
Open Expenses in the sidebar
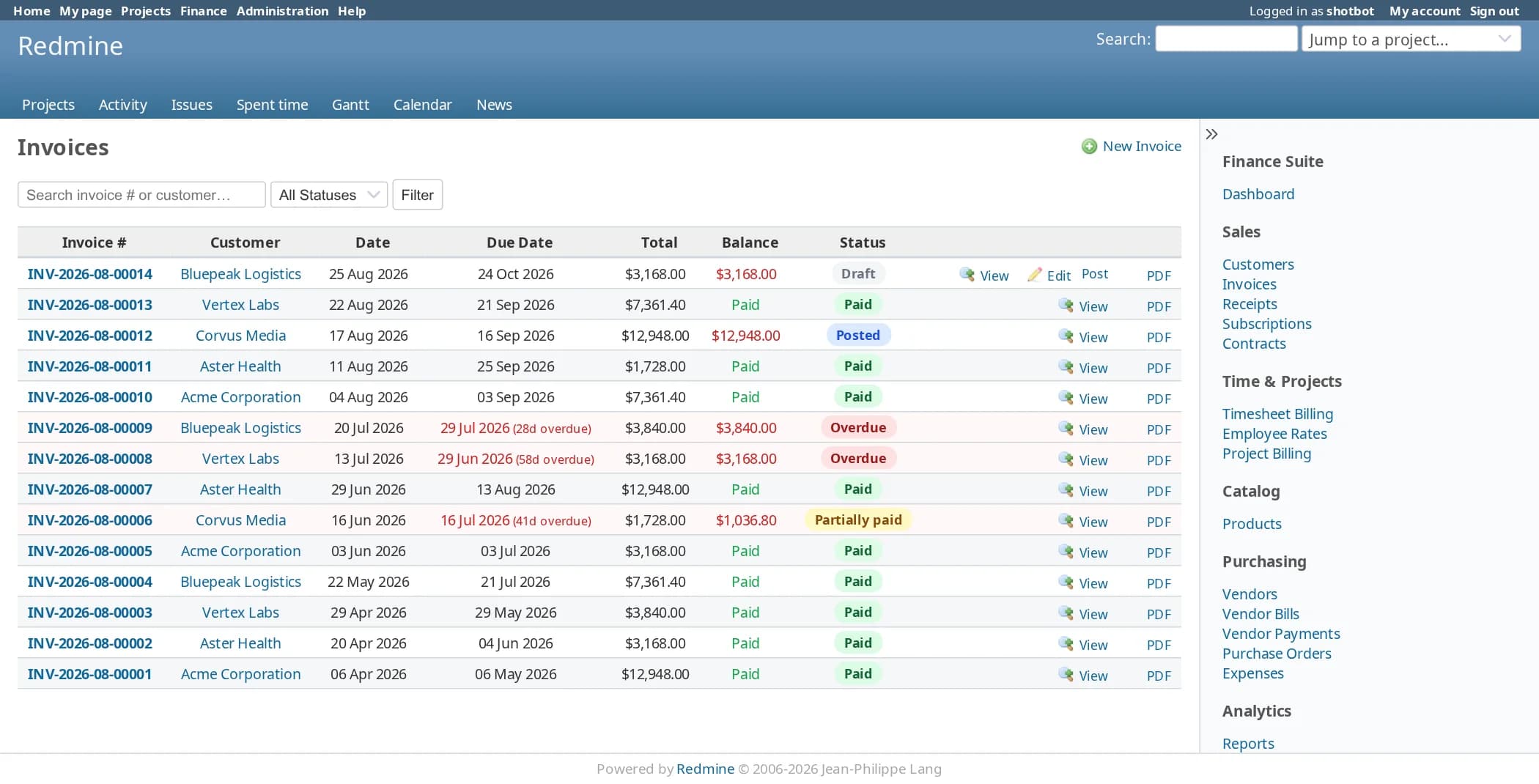tap(1253, 673)
